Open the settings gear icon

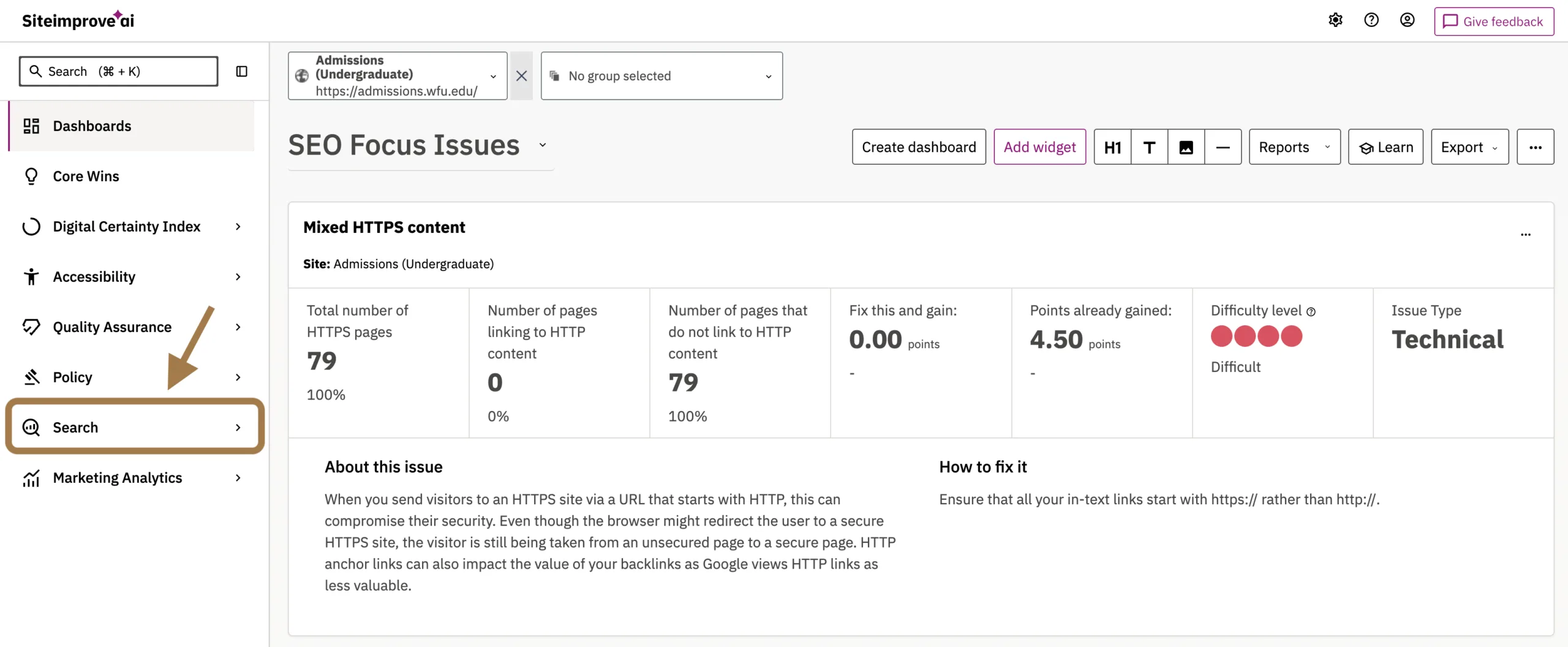pos(1335,20)
